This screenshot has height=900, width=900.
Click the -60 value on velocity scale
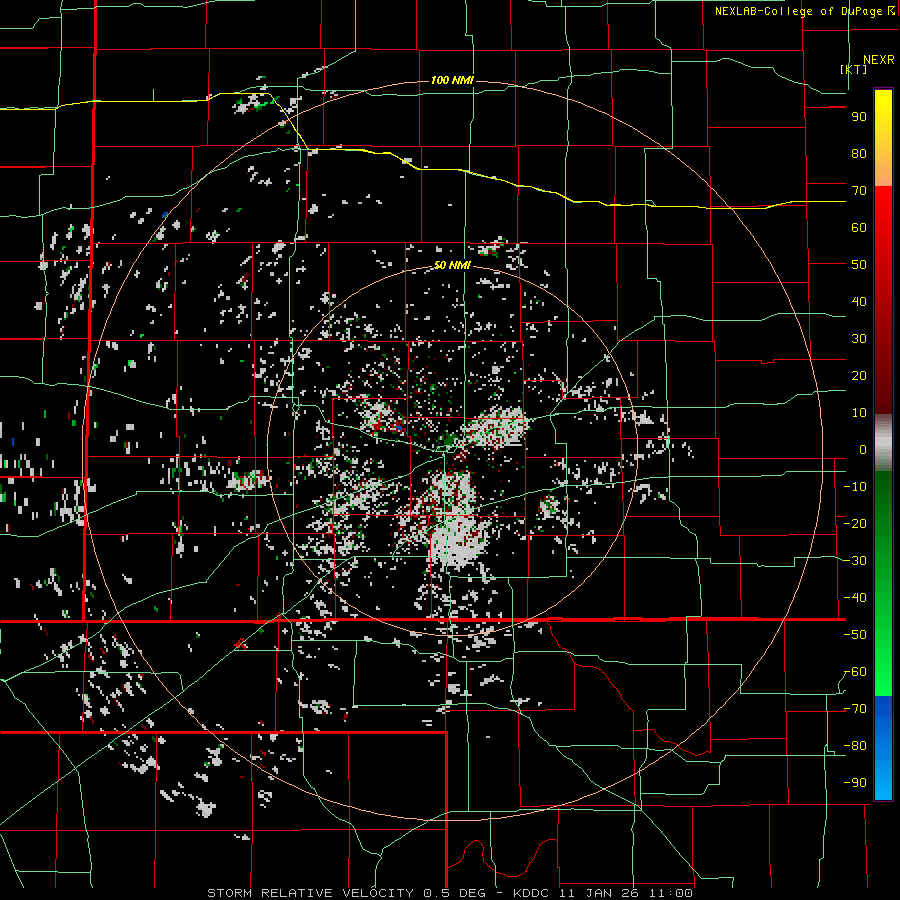tap(855, 672)
